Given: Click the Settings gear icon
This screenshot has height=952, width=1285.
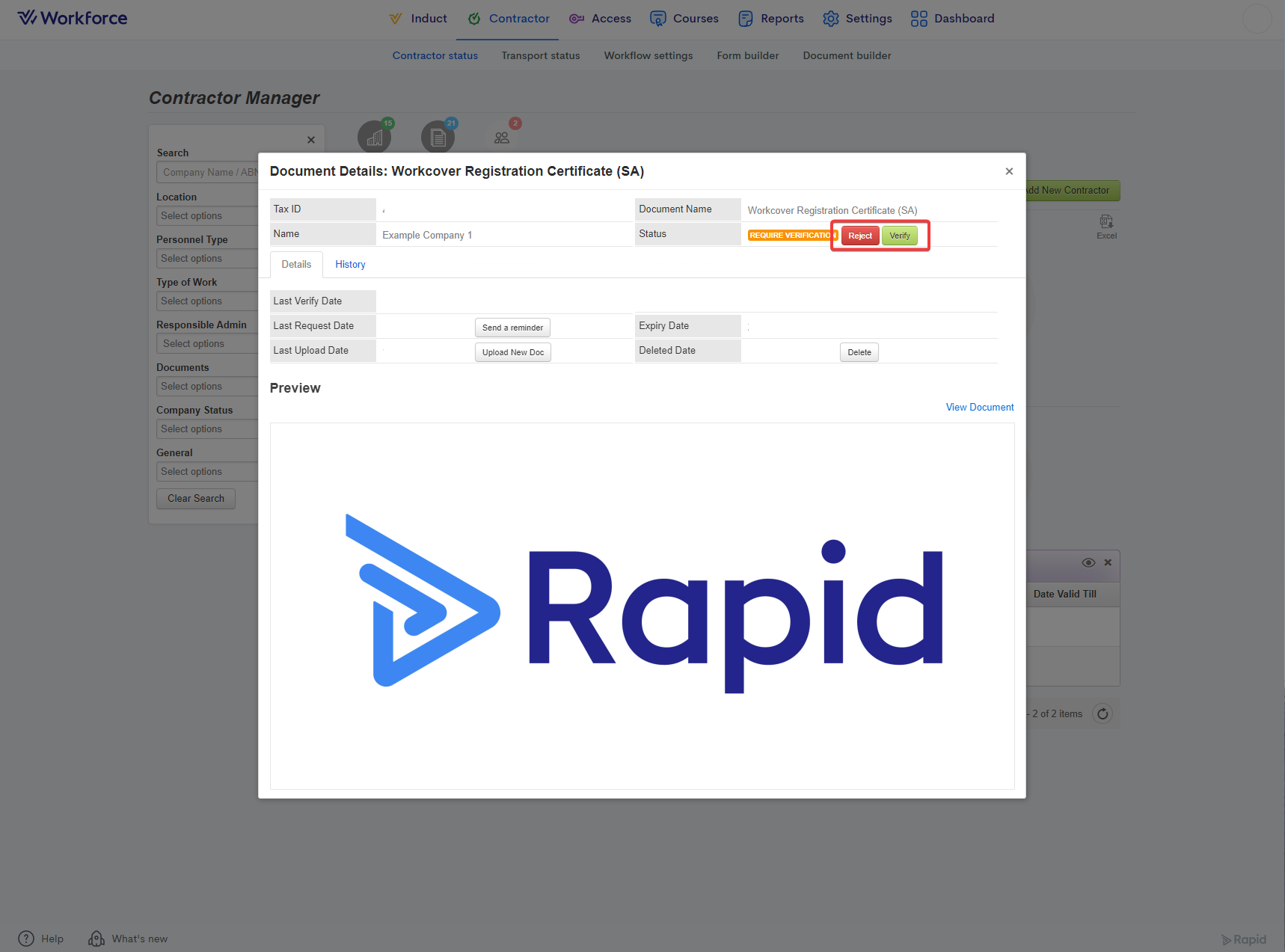Looking at the screenshot, I should point(830,19).
